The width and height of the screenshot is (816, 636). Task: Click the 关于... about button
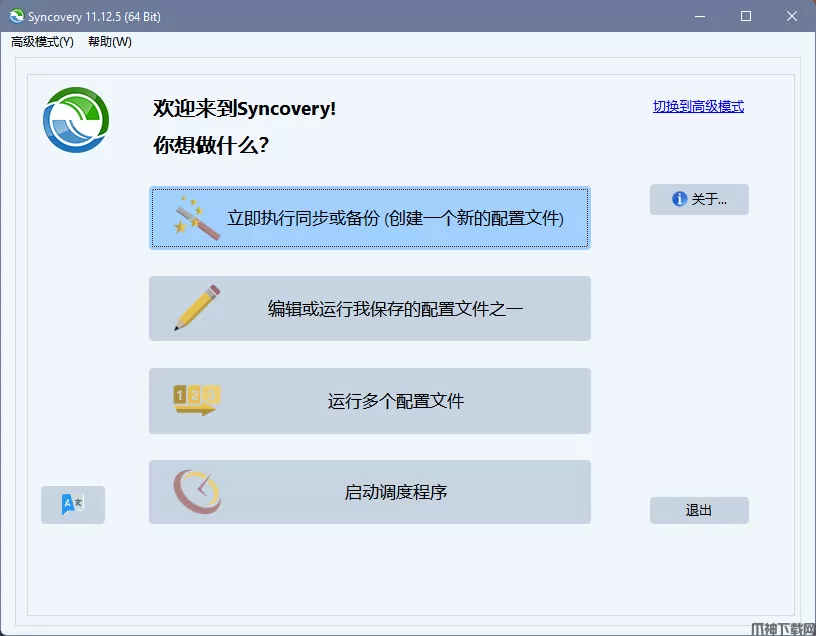699,199
